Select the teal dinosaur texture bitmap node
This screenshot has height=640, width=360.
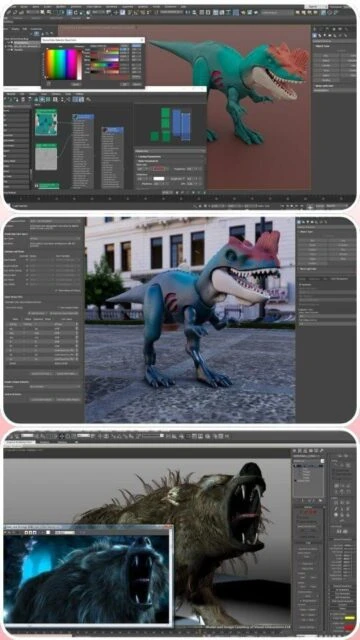46,122
